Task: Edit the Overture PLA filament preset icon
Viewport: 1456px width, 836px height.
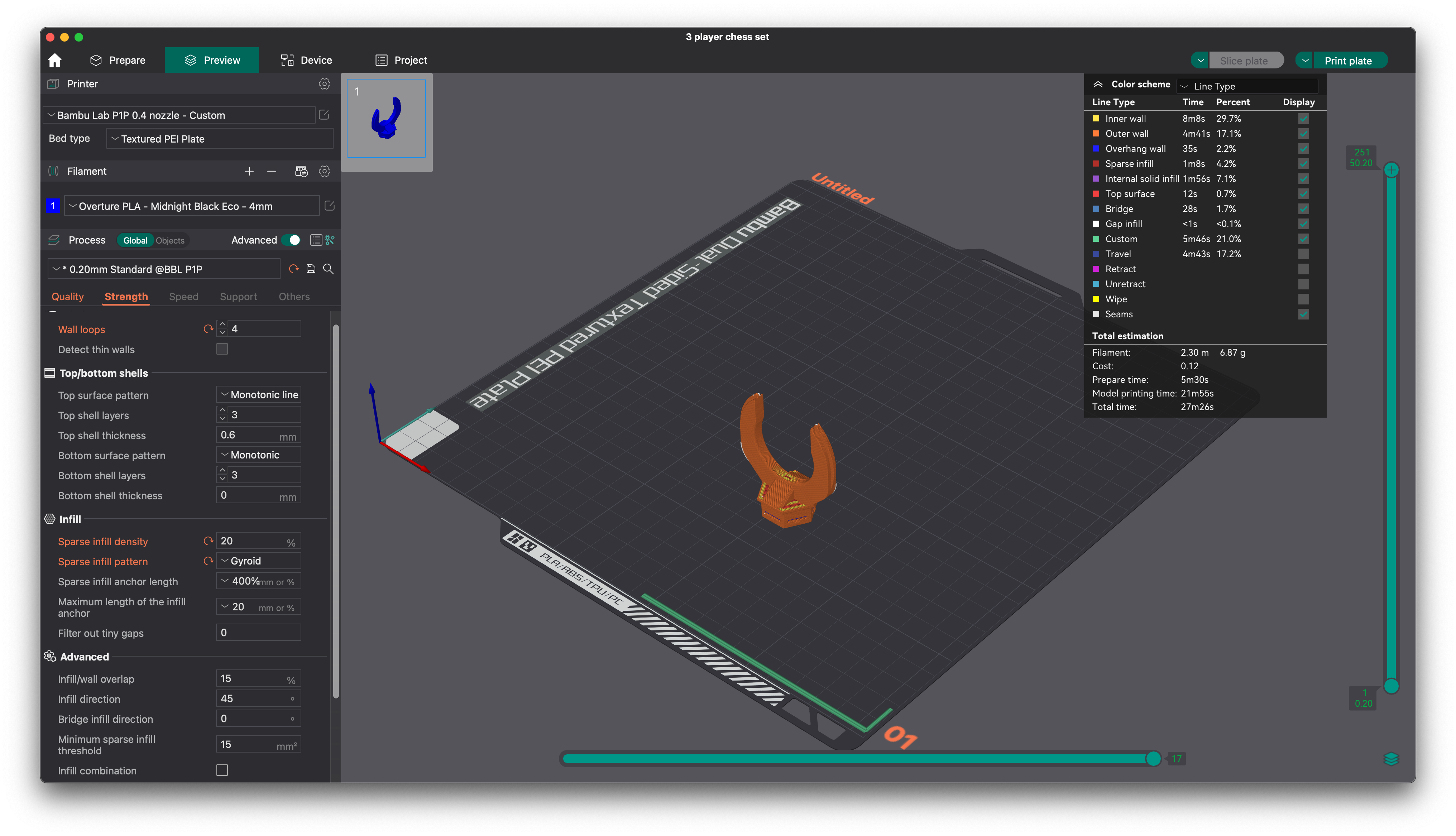Action: click(x=330, y=206)
